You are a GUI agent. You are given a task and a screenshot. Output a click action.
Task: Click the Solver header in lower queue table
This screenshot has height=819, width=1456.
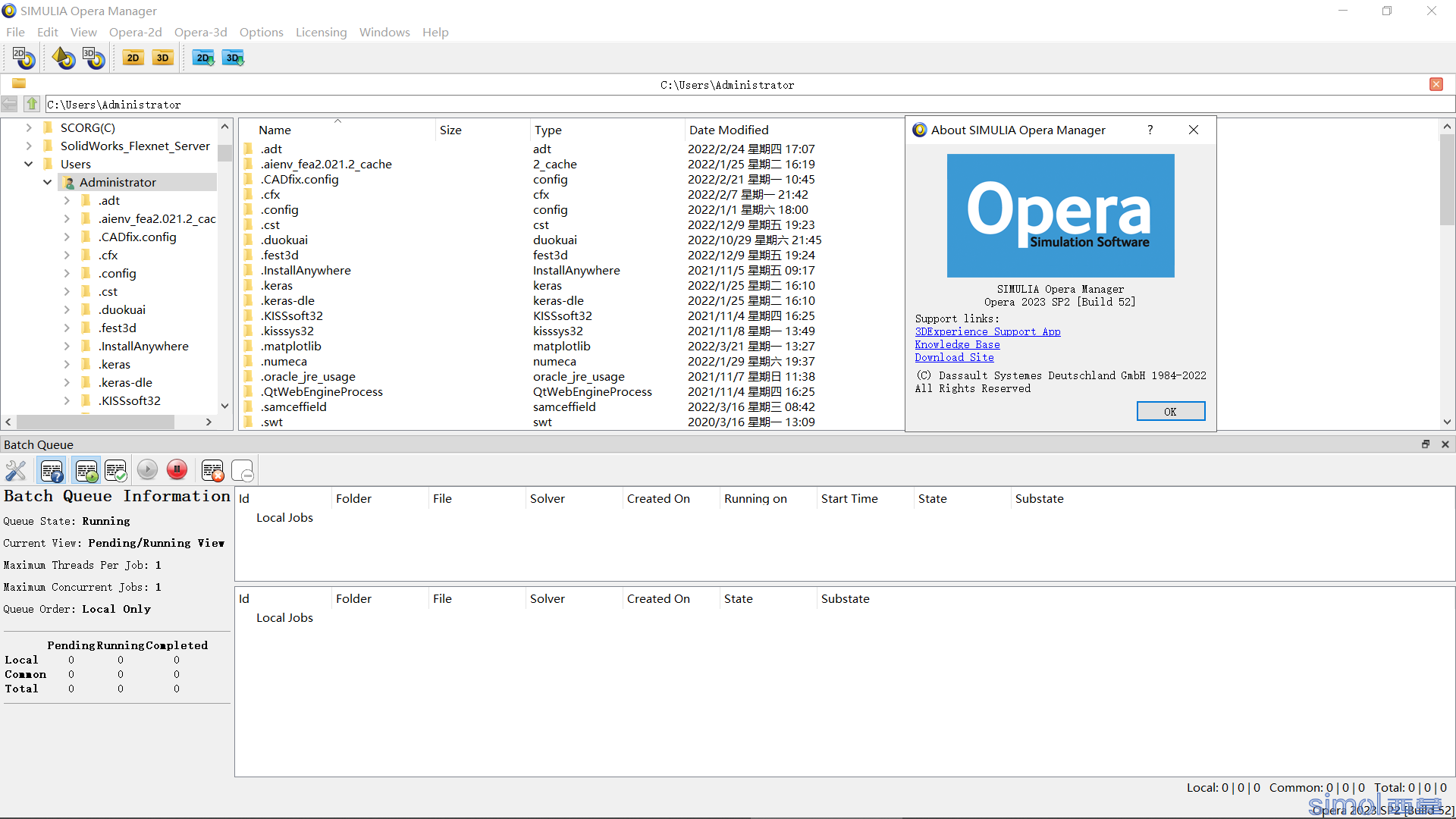pos(573,598)
